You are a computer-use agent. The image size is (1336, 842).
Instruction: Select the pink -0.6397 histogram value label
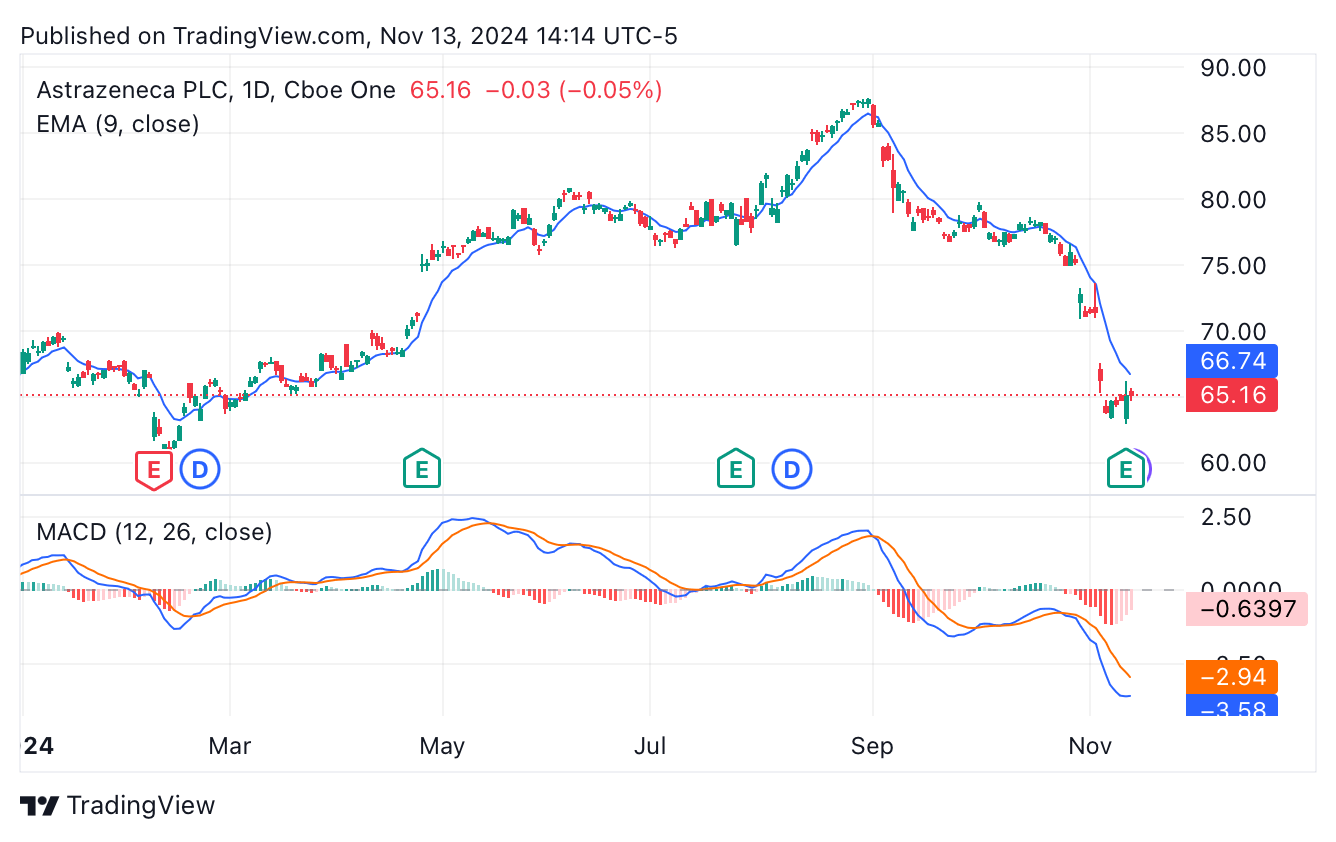(1232, 608)
